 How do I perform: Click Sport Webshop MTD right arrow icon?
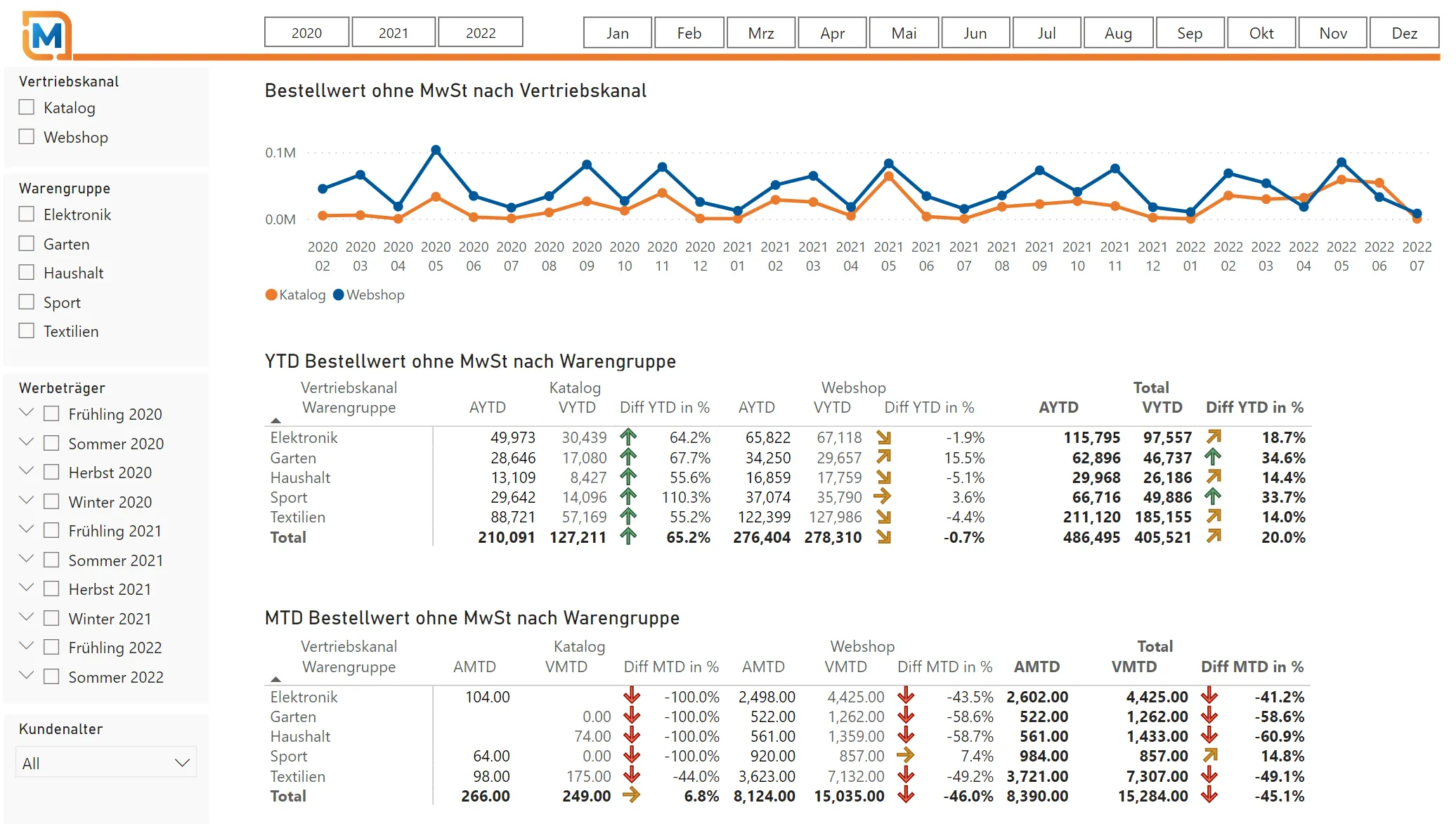coord(906,755)
